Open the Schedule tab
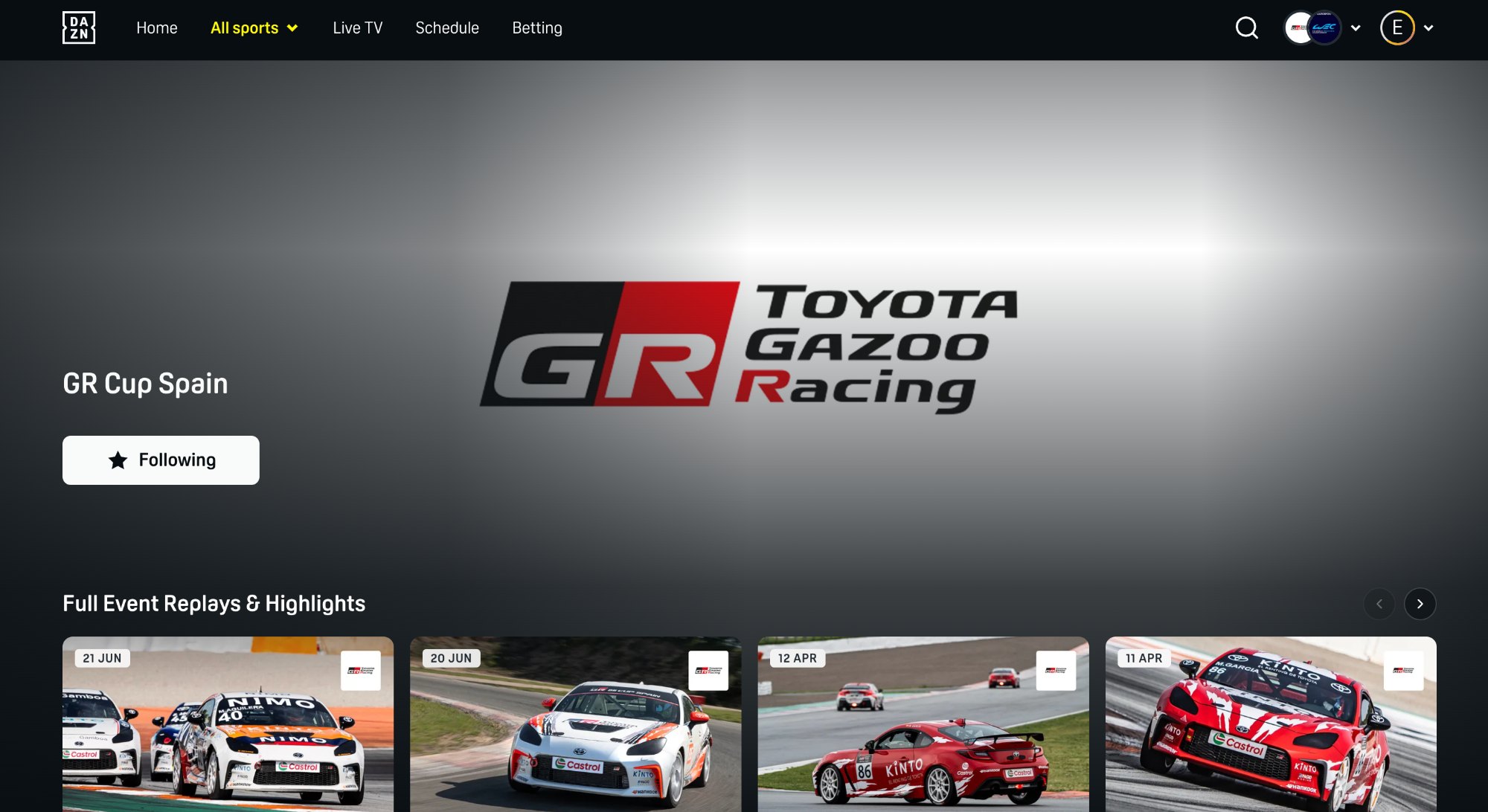Image resolution: width=1488 pixels, height=812 pixels. coord(447,28)
